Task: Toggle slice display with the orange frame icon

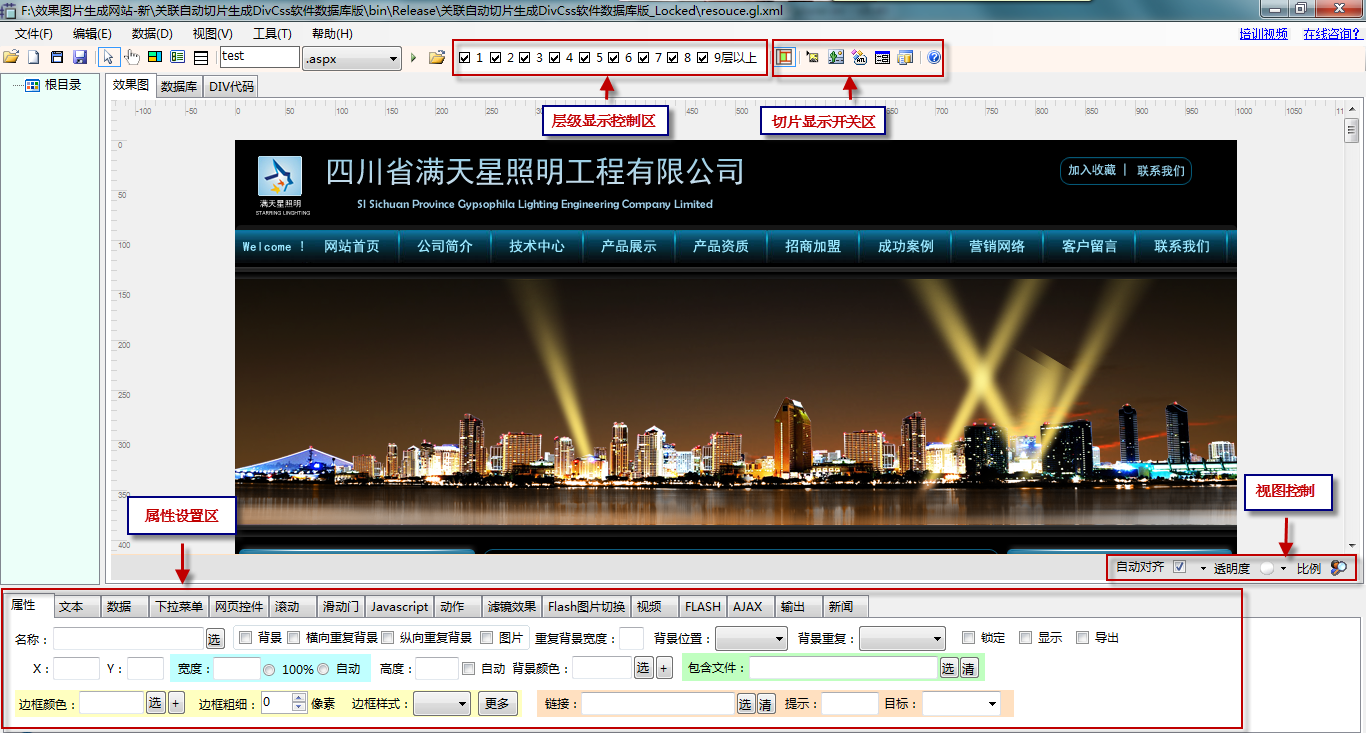Action: [x=785, y=58]
